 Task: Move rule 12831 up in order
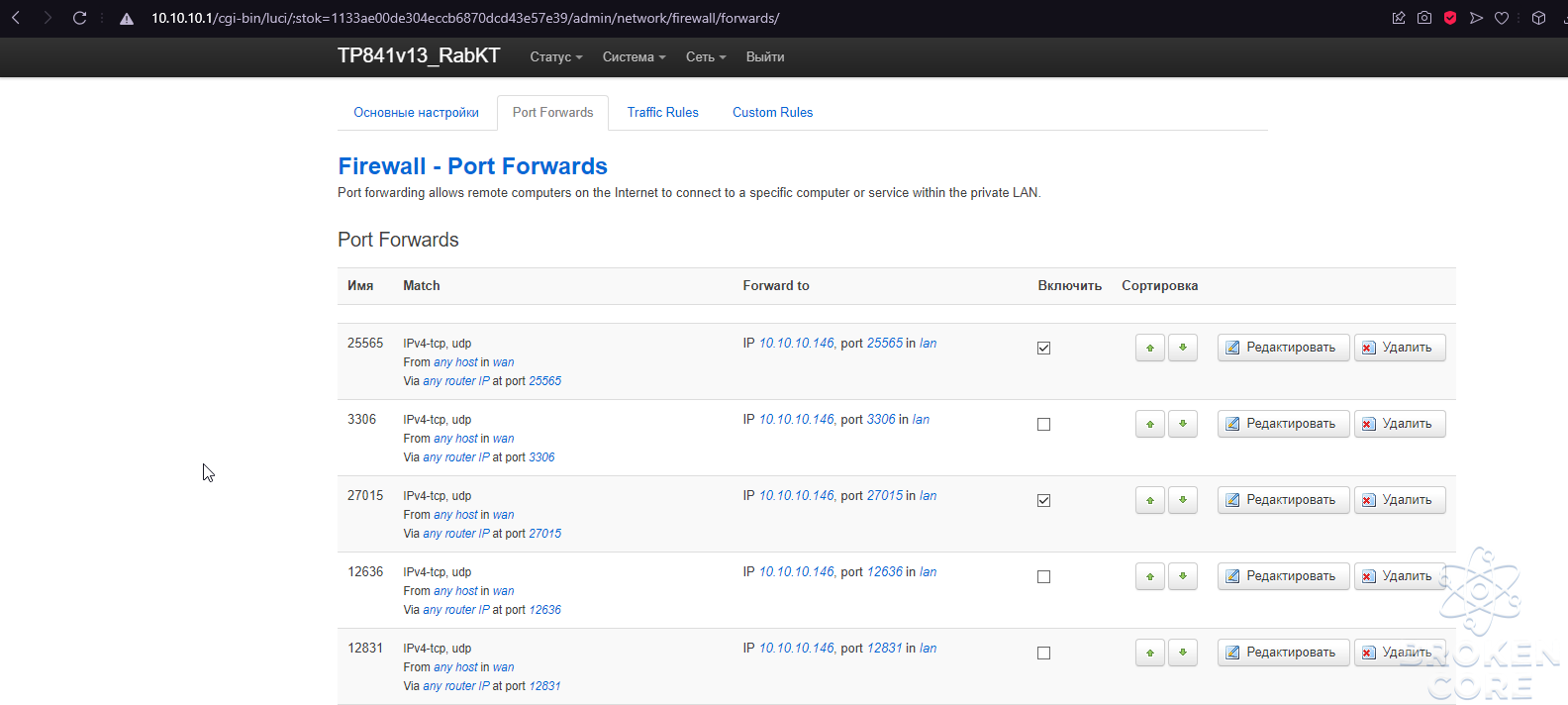click(1150, 653)
